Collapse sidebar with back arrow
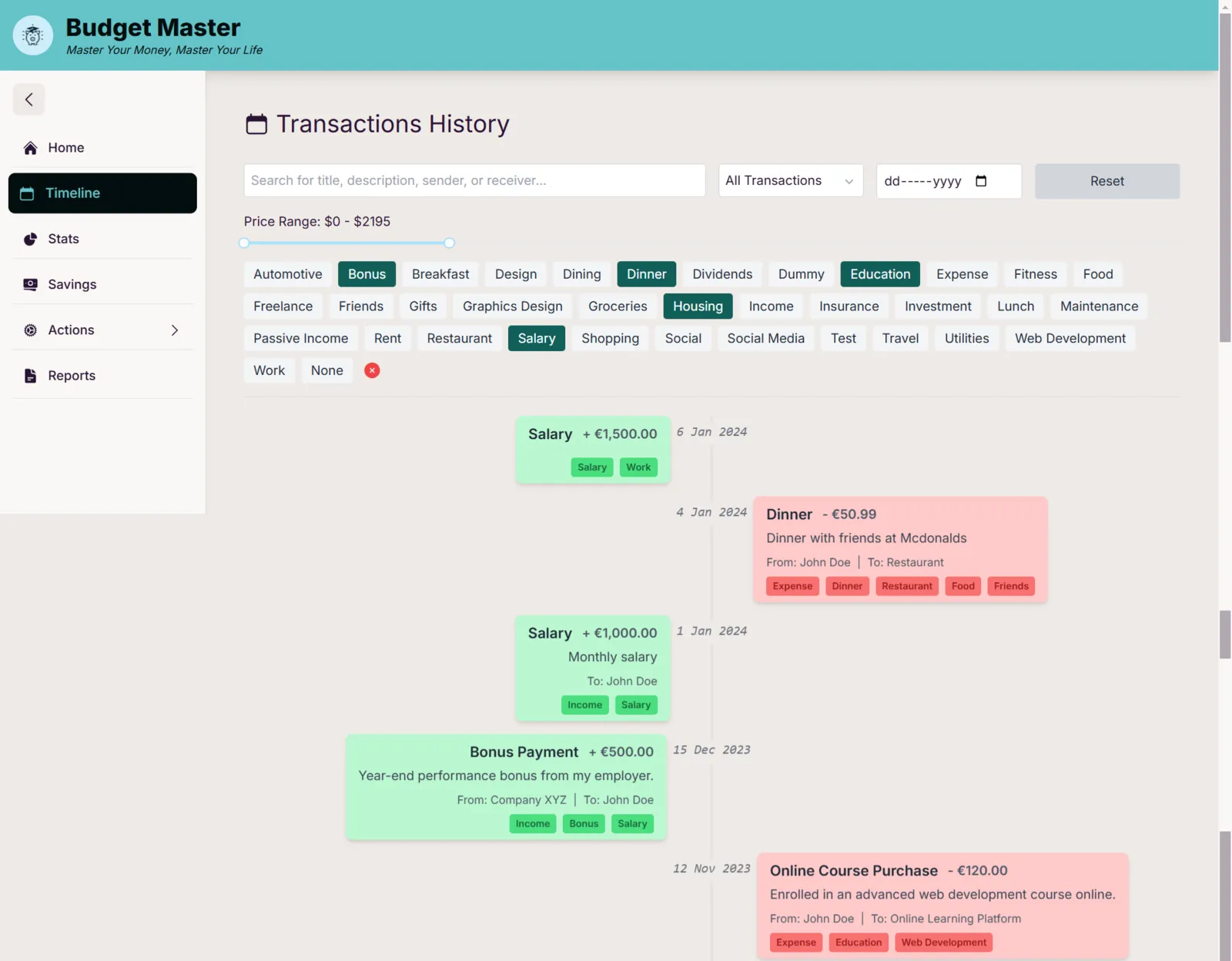The height and width of the screenshot is (961, 1232). tap(29, 99)
